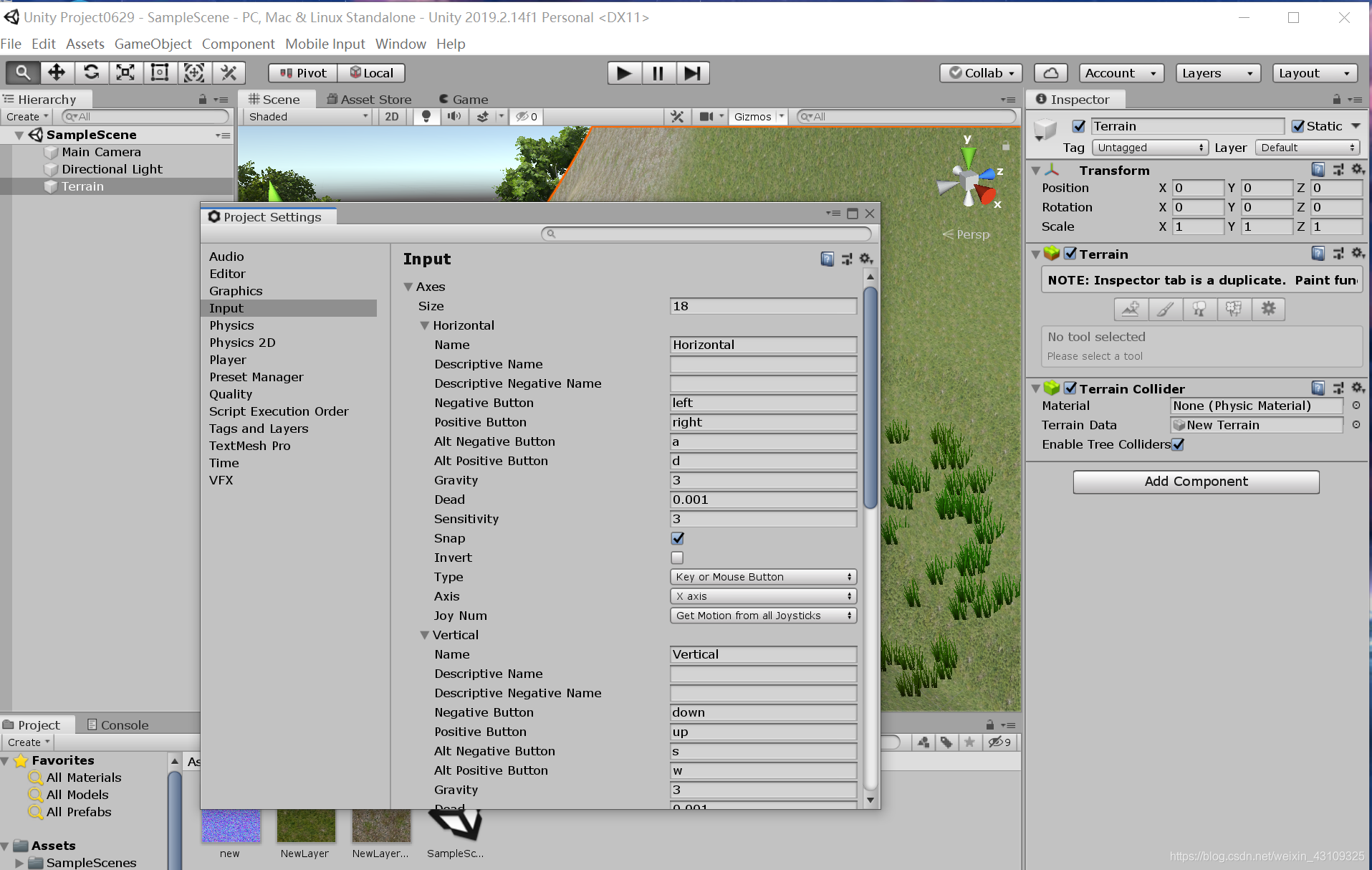Switch to the Console tab
Screen dimensions: 1372x870
click(x=117, y=725)
